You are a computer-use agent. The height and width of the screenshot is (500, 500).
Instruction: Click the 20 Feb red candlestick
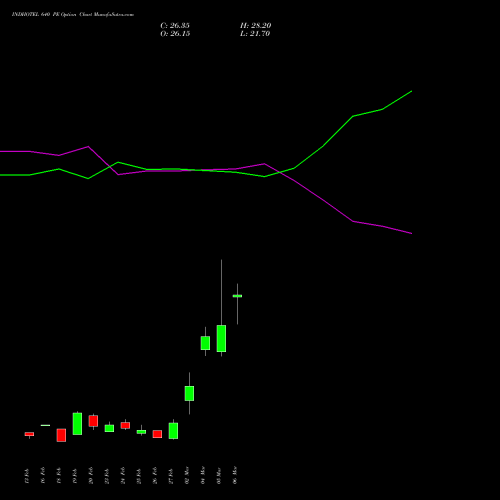click(93, 421)
